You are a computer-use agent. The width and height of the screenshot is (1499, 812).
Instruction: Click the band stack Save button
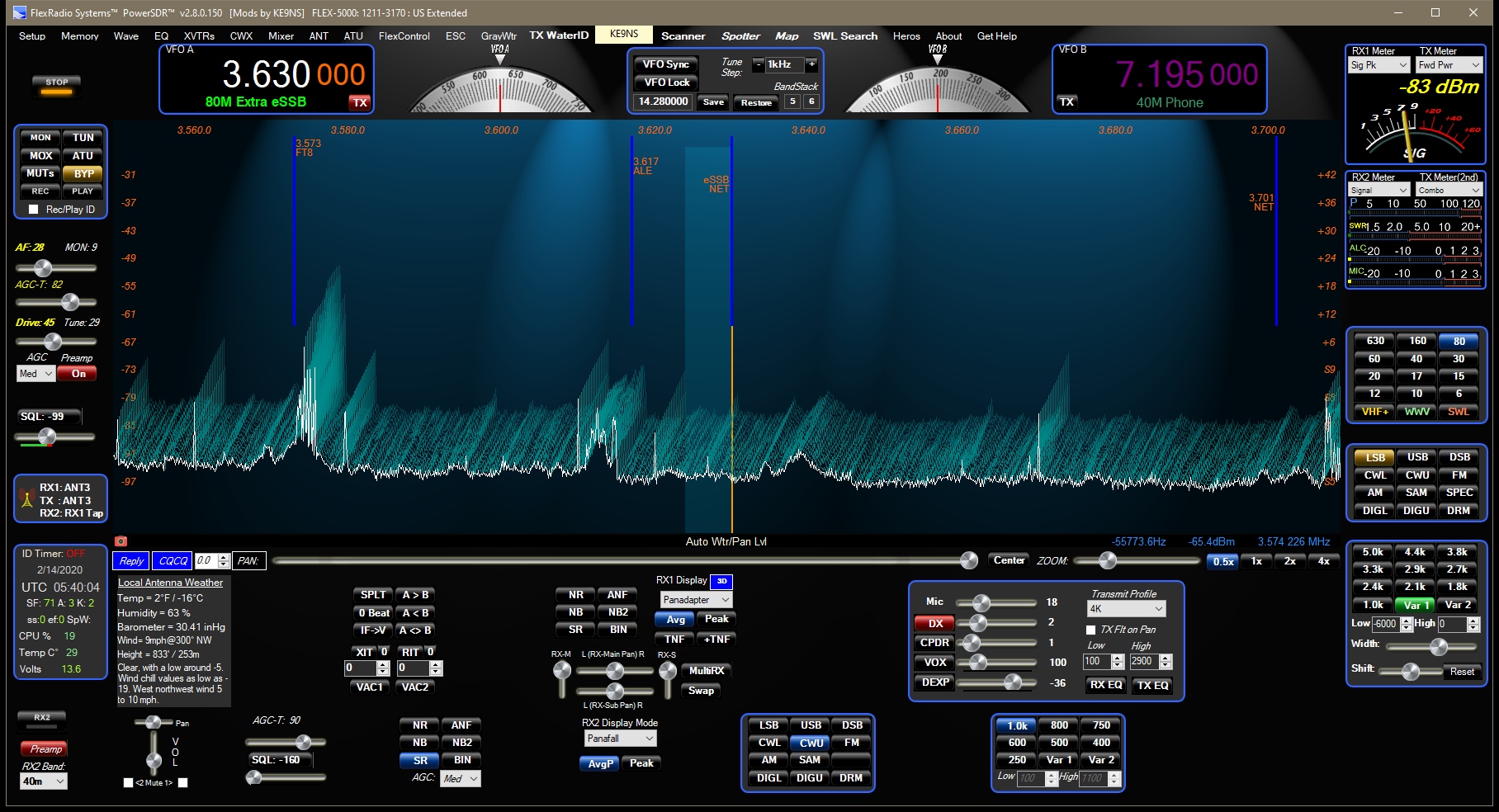[x=713, y=102]
